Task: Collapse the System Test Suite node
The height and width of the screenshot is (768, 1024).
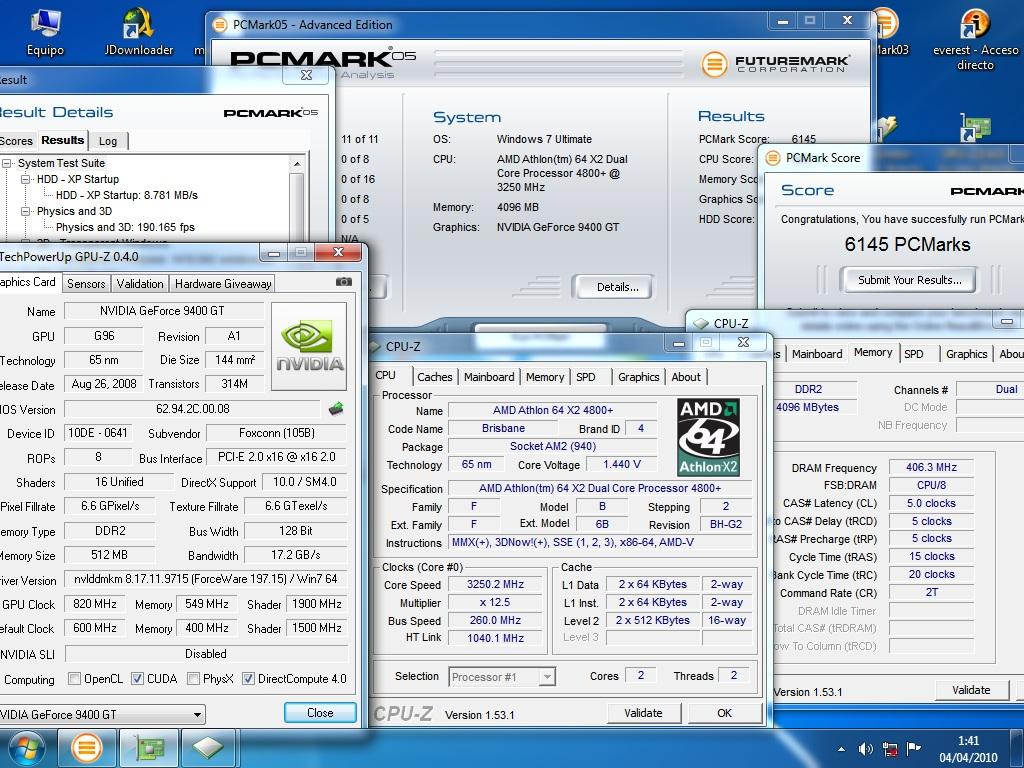Action: [7, 163]
